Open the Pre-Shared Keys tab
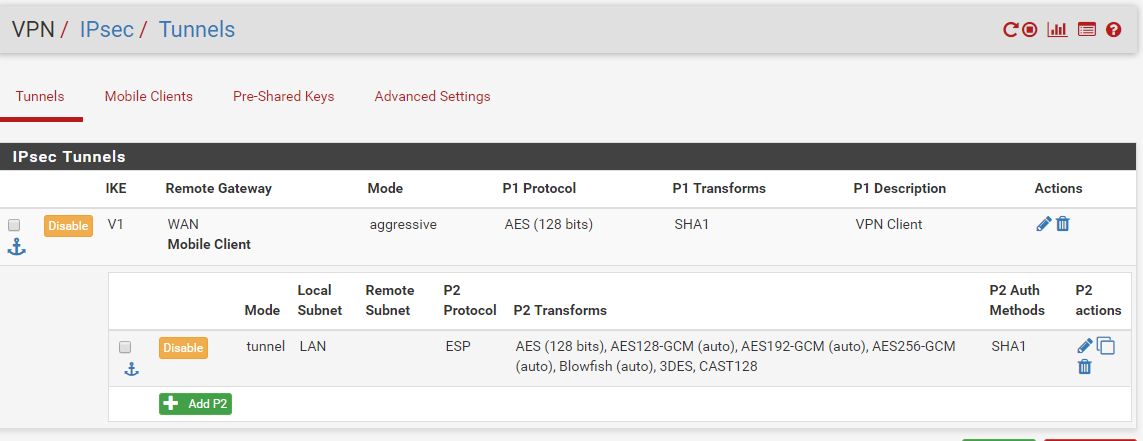Screen dimensions: 1143x441 pos(284,96)
